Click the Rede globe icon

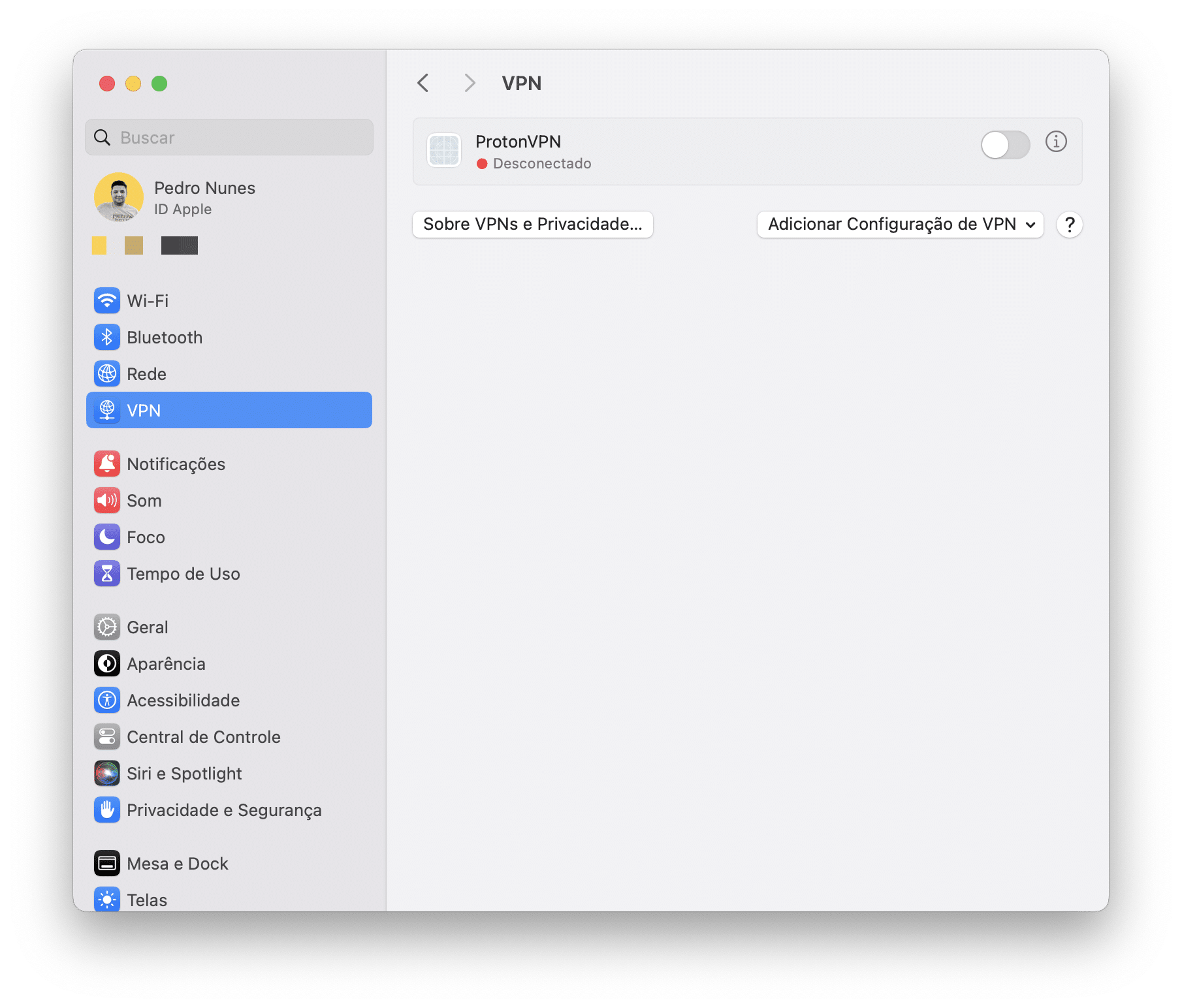(107, 373)
